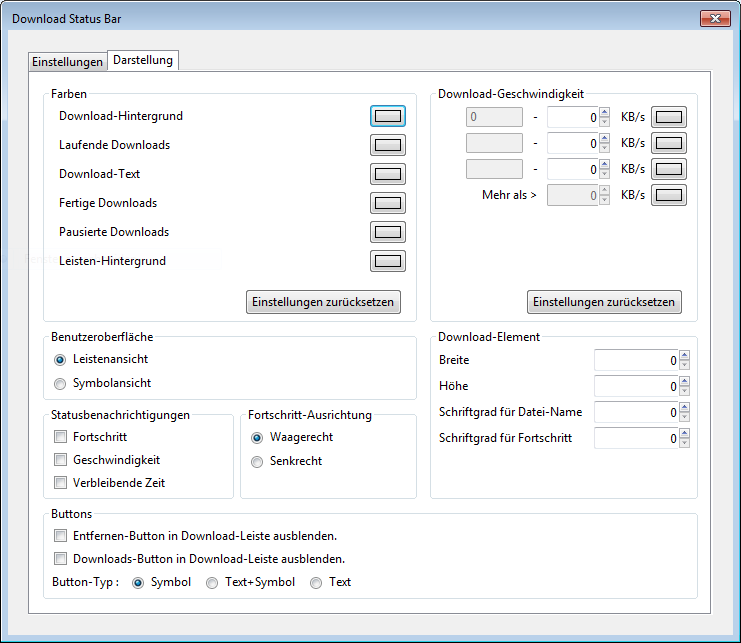The image size is (741, 643).
Task: Open color swatch in Mehr als row
Action: (668, 195)
